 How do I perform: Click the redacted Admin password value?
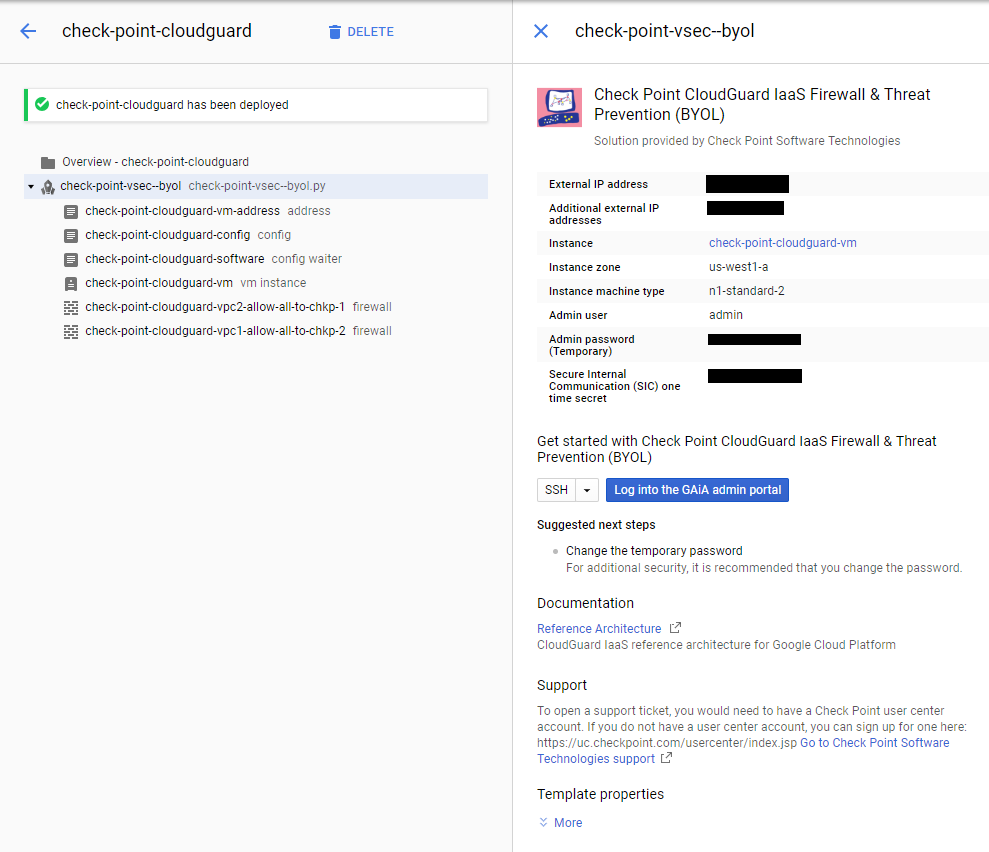pos(754,339)
